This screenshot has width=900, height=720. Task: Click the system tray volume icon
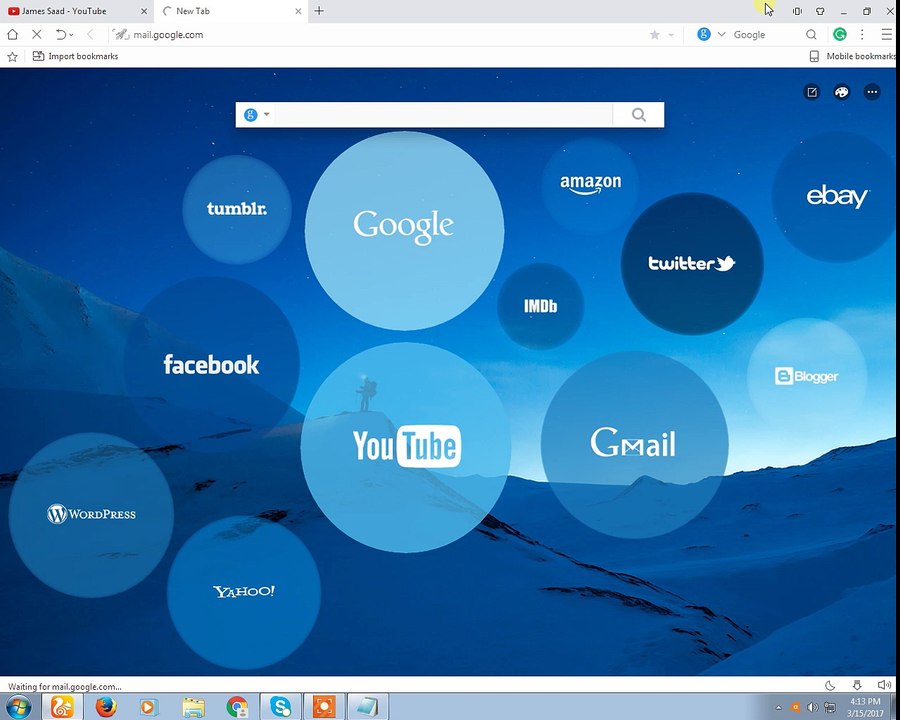pyautogui.click(x=812, y=707)
